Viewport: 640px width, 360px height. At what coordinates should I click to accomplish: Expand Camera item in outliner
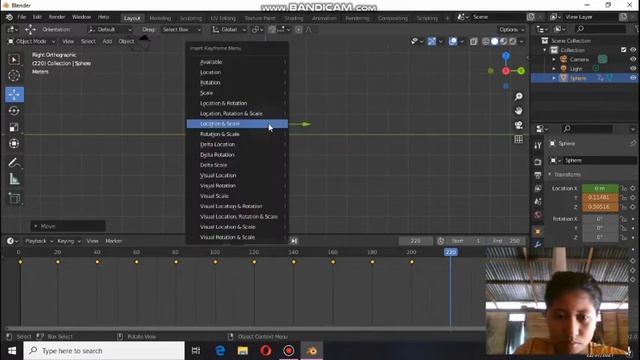click(x=554, y=59)
